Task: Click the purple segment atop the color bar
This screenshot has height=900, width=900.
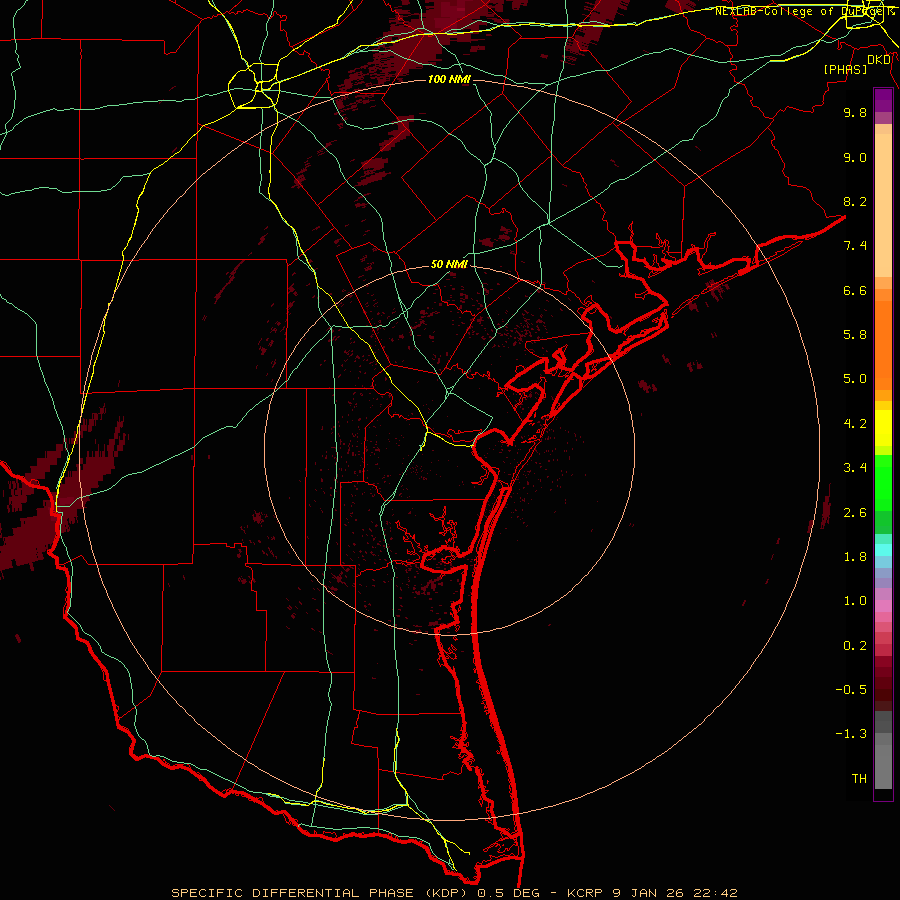Action: (x=883, y=100)
